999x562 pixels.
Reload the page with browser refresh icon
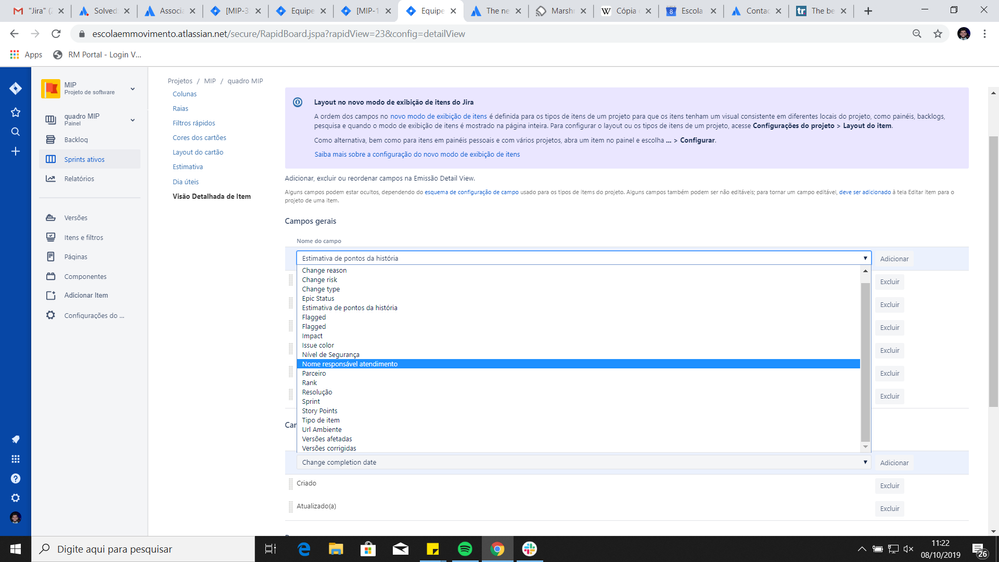(56, 34)
